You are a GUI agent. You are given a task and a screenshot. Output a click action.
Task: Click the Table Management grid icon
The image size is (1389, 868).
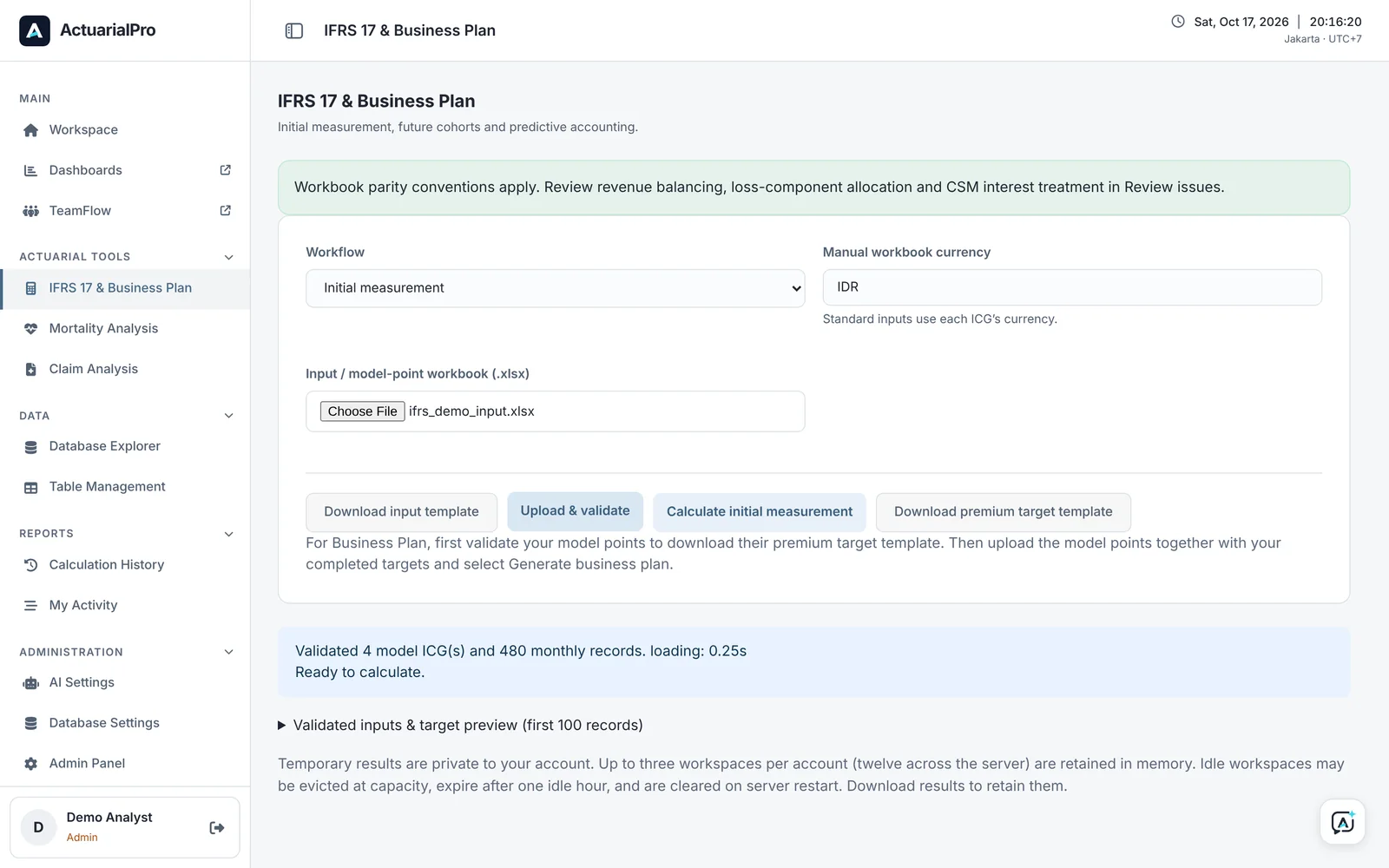point(31,487)
